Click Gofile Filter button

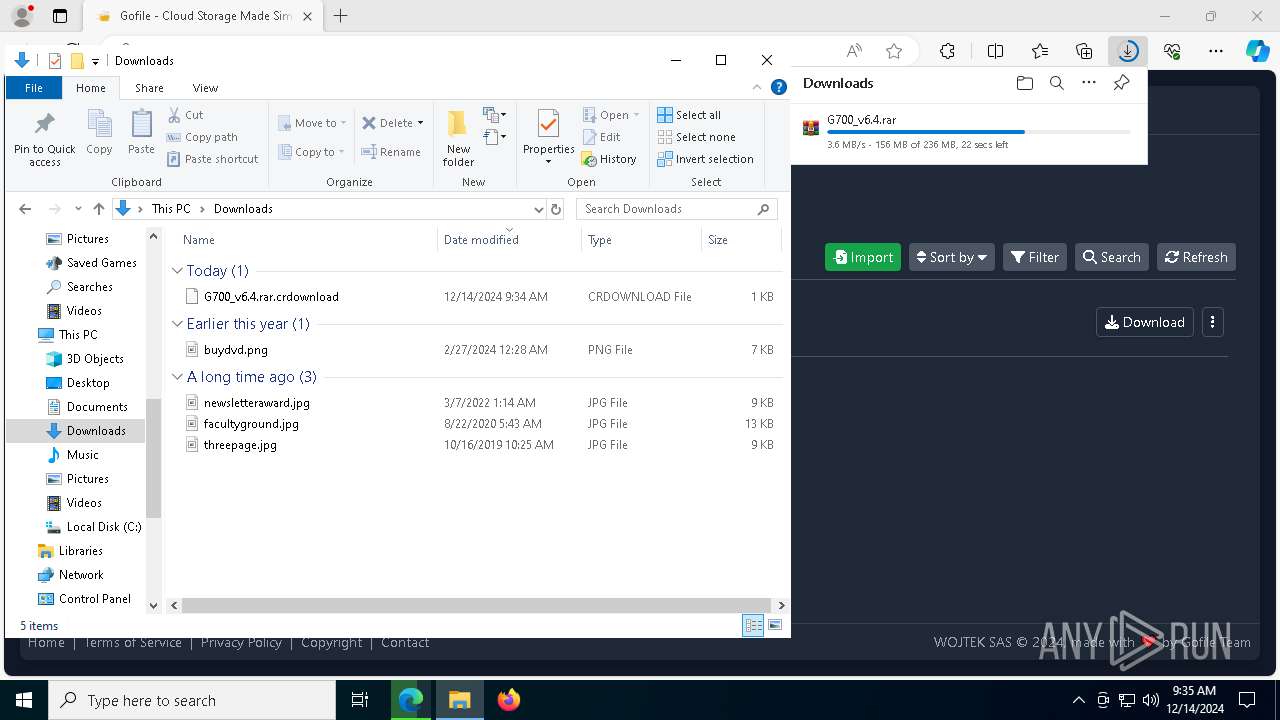click(1035, 257)
